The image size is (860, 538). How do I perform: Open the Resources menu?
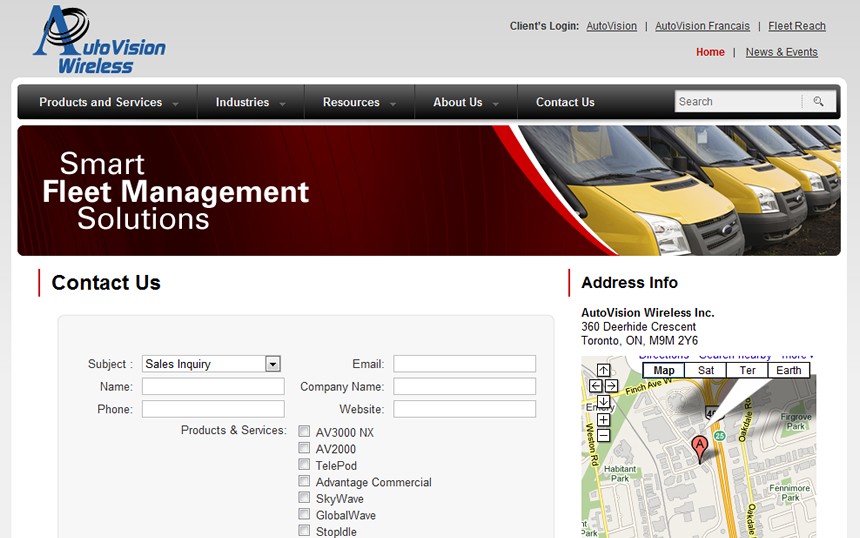(351, 102)
